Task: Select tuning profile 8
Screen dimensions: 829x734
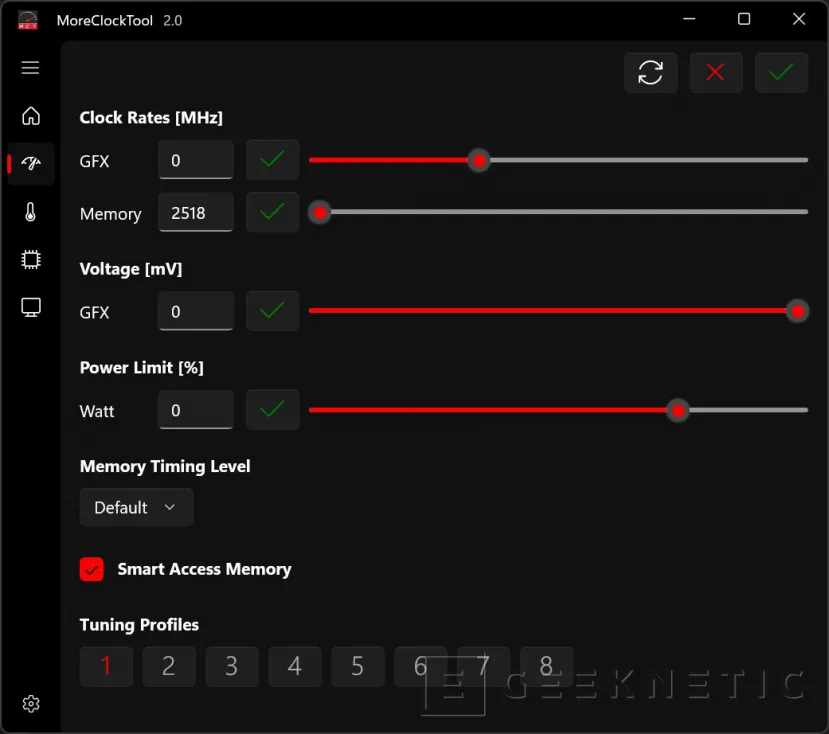Action: 546,666
